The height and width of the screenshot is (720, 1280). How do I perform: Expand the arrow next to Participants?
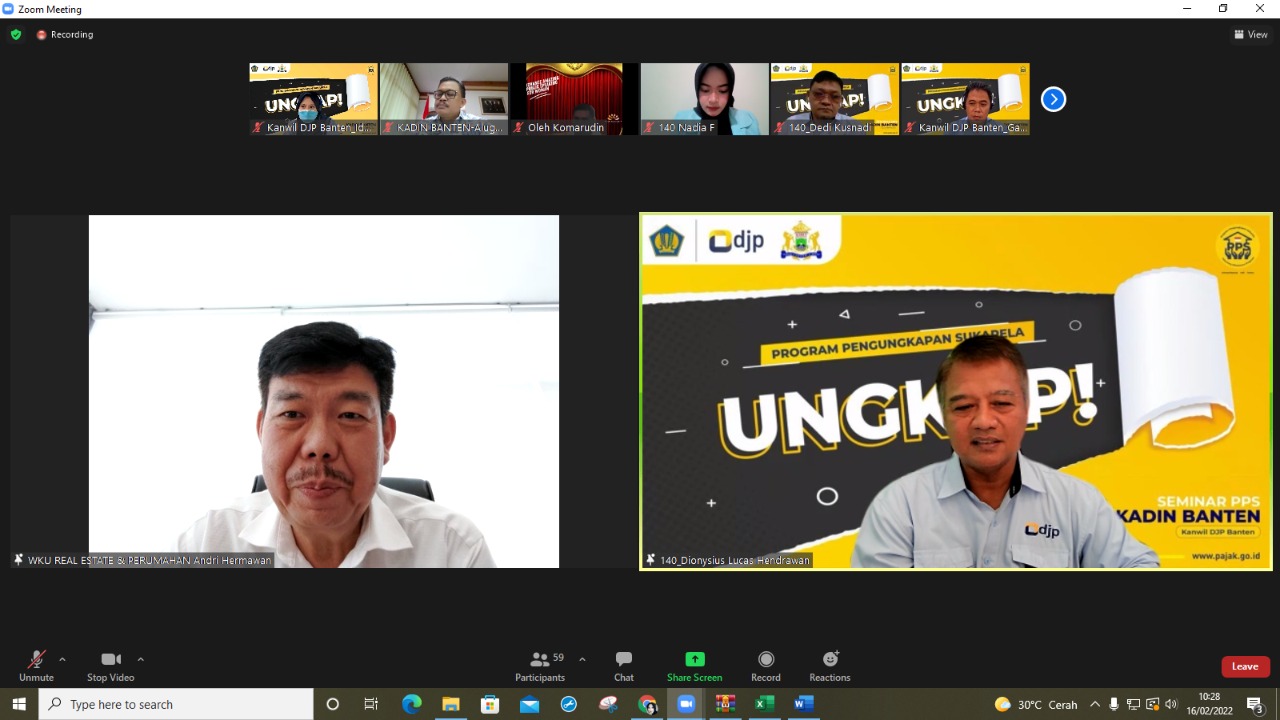click(582, 659)
